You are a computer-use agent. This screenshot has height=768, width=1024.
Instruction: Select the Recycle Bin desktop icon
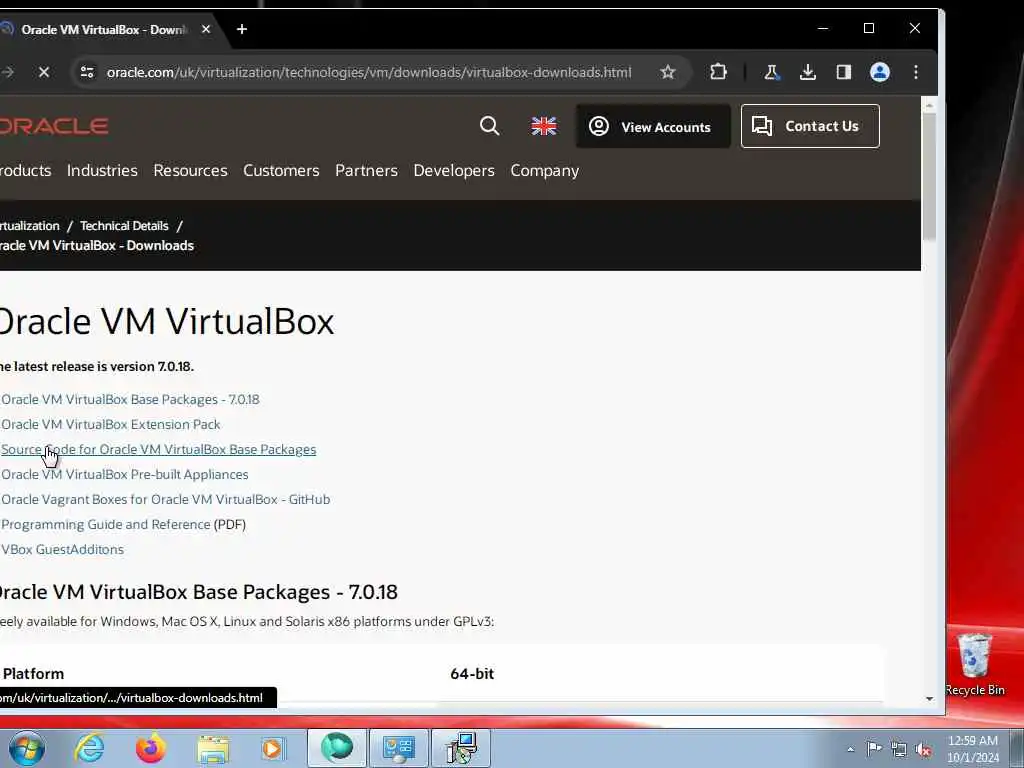pos(975,664)
